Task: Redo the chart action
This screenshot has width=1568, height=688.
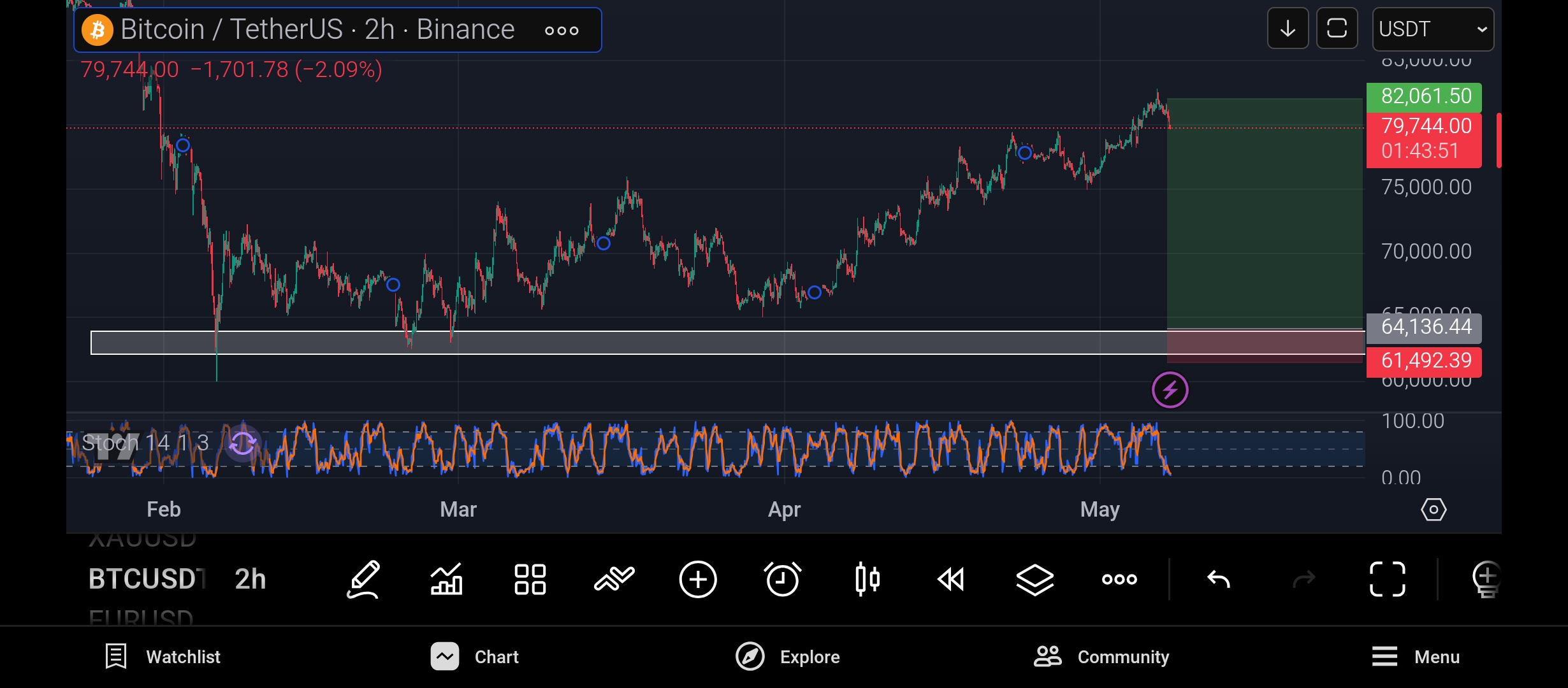Action: click(1303, 580)
